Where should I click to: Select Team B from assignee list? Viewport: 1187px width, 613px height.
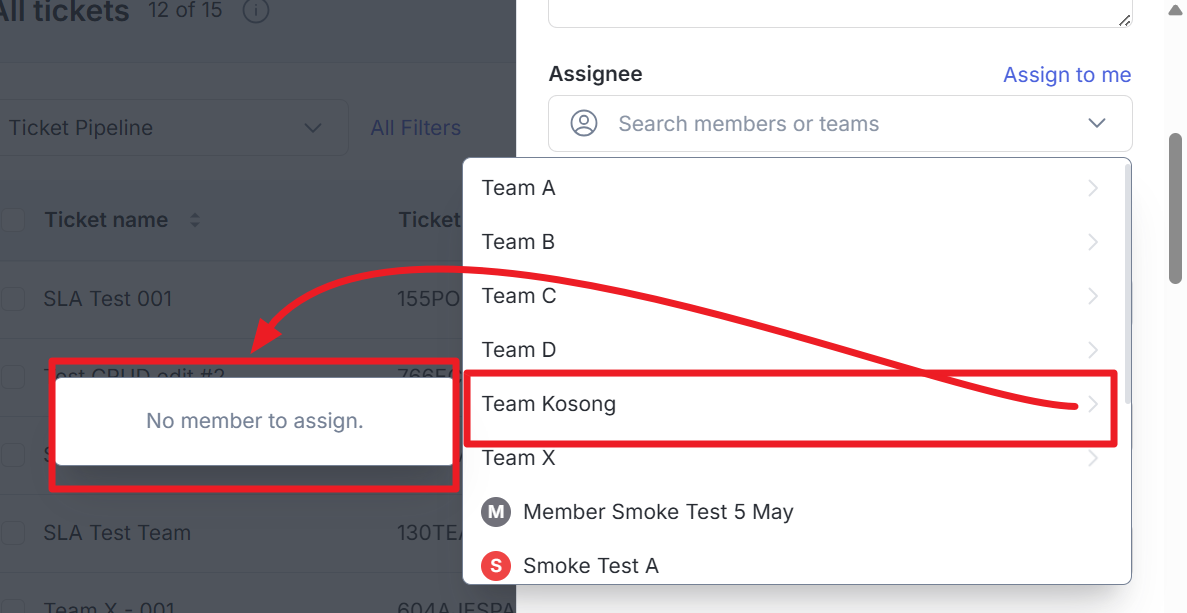518,242
